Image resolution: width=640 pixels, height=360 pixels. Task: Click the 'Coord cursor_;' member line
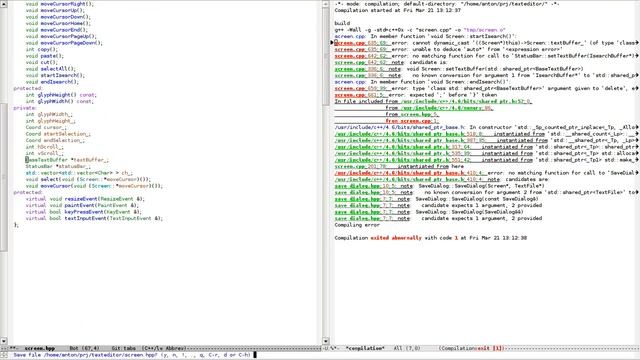(x=46, y=127)
